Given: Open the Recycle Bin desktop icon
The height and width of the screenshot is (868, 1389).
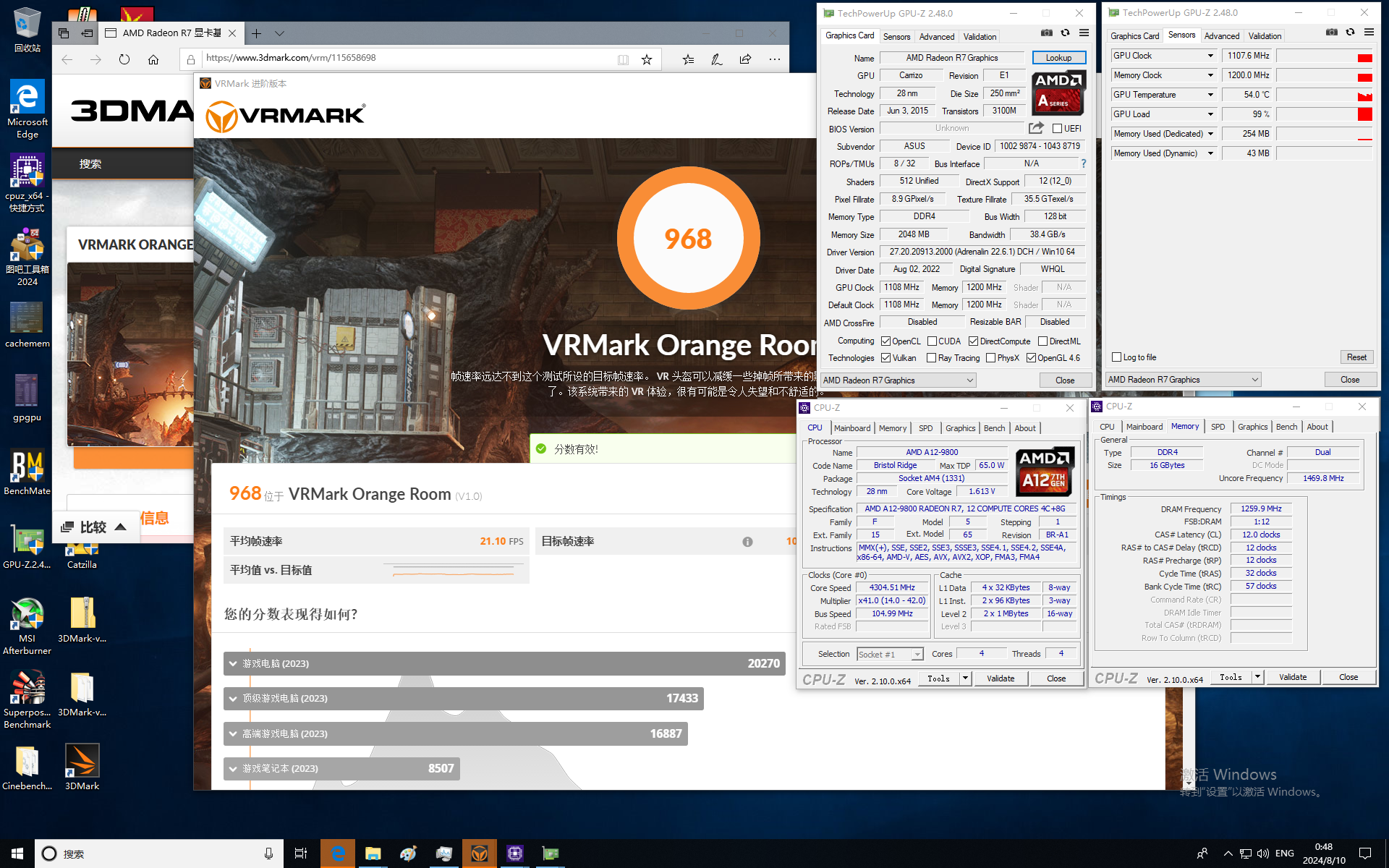Looking at the screenshot, I should pyautogui.click(x=27, y=30).
